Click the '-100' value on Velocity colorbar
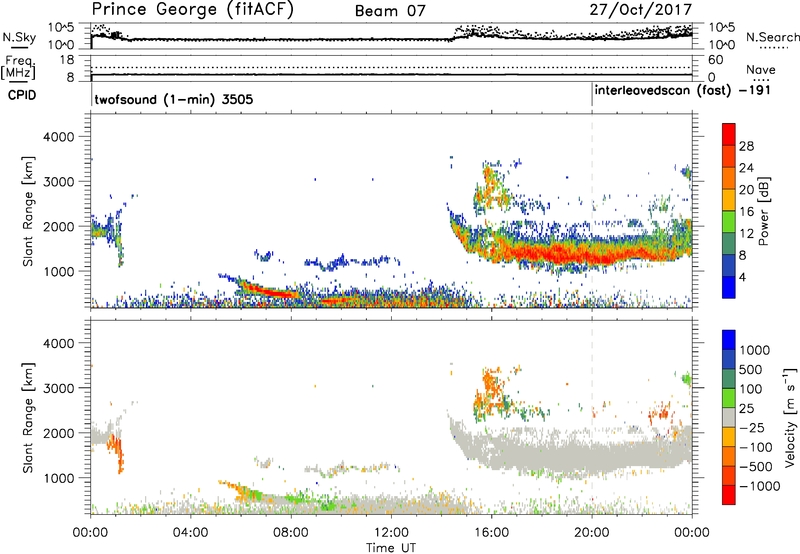Viewport: 800px width, 554px height. coord(756,447)
